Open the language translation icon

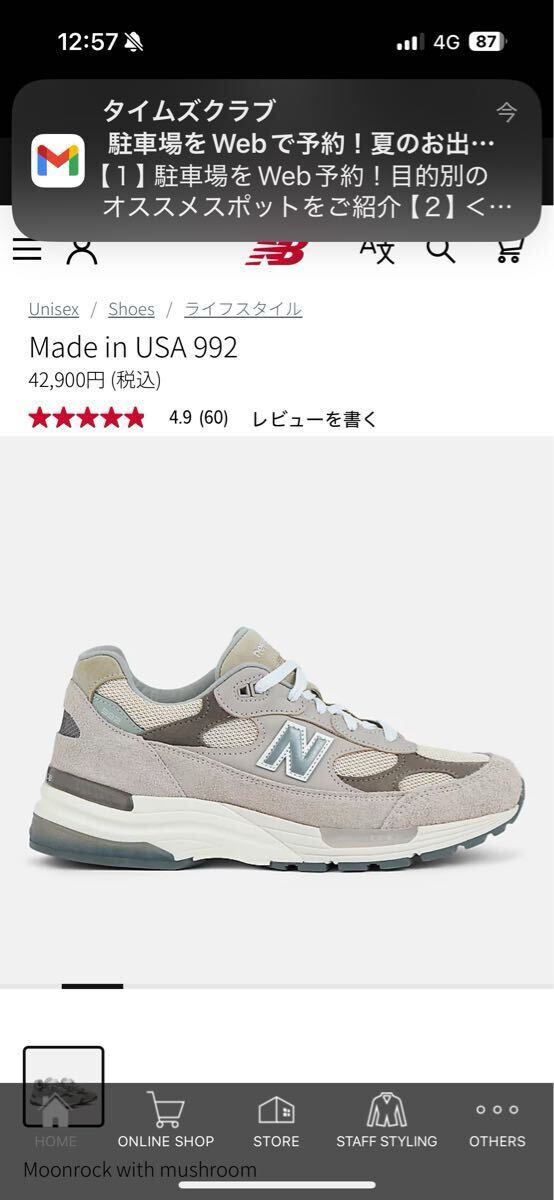(377, 250)
